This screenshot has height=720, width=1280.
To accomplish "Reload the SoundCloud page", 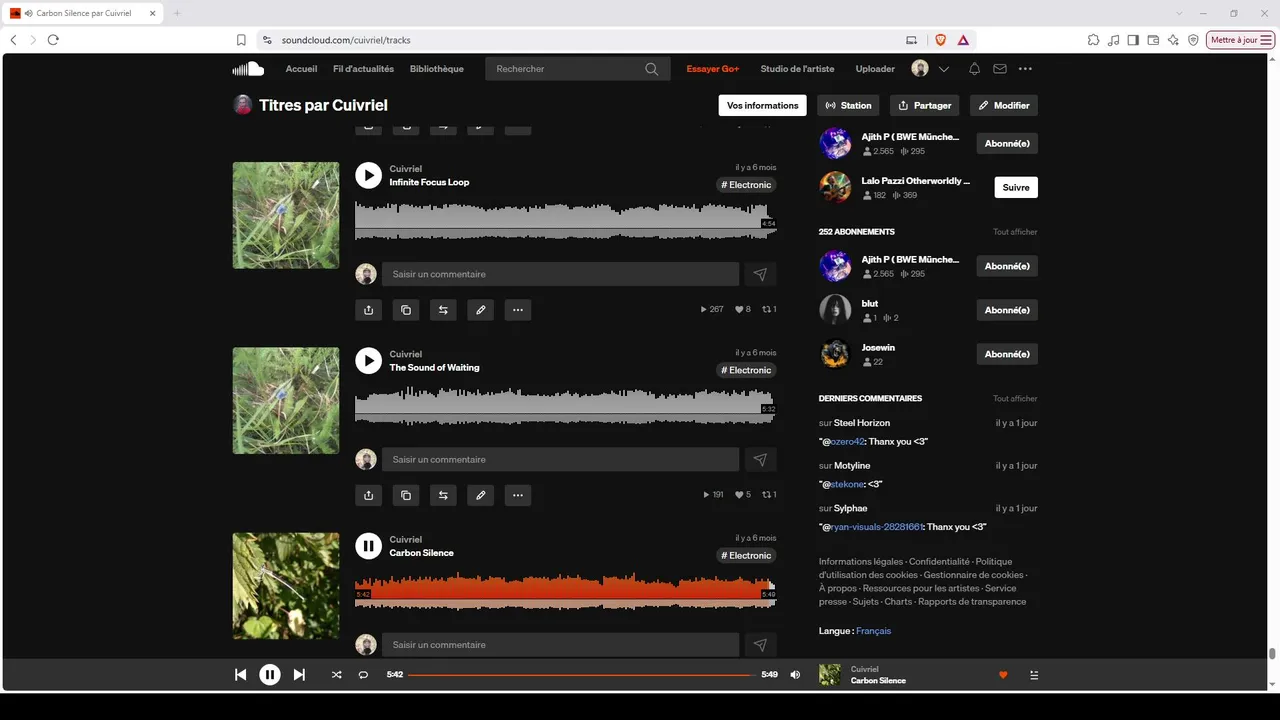I will 53,40.
